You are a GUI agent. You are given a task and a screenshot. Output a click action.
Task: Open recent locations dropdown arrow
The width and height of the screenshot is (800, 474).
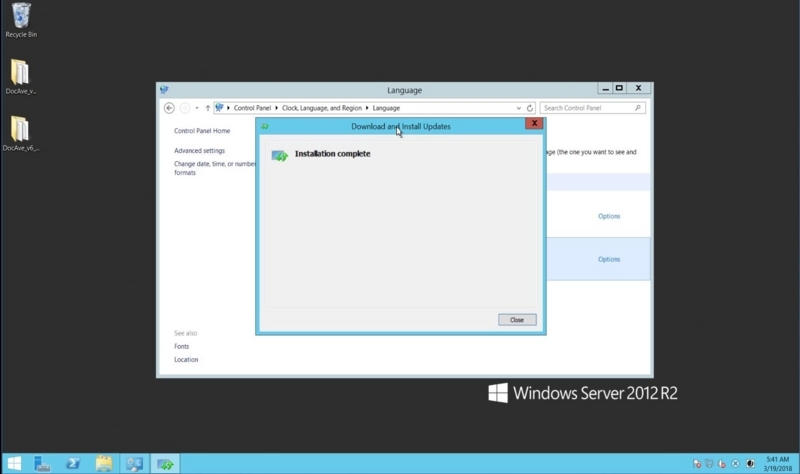(x=197, y=108)
